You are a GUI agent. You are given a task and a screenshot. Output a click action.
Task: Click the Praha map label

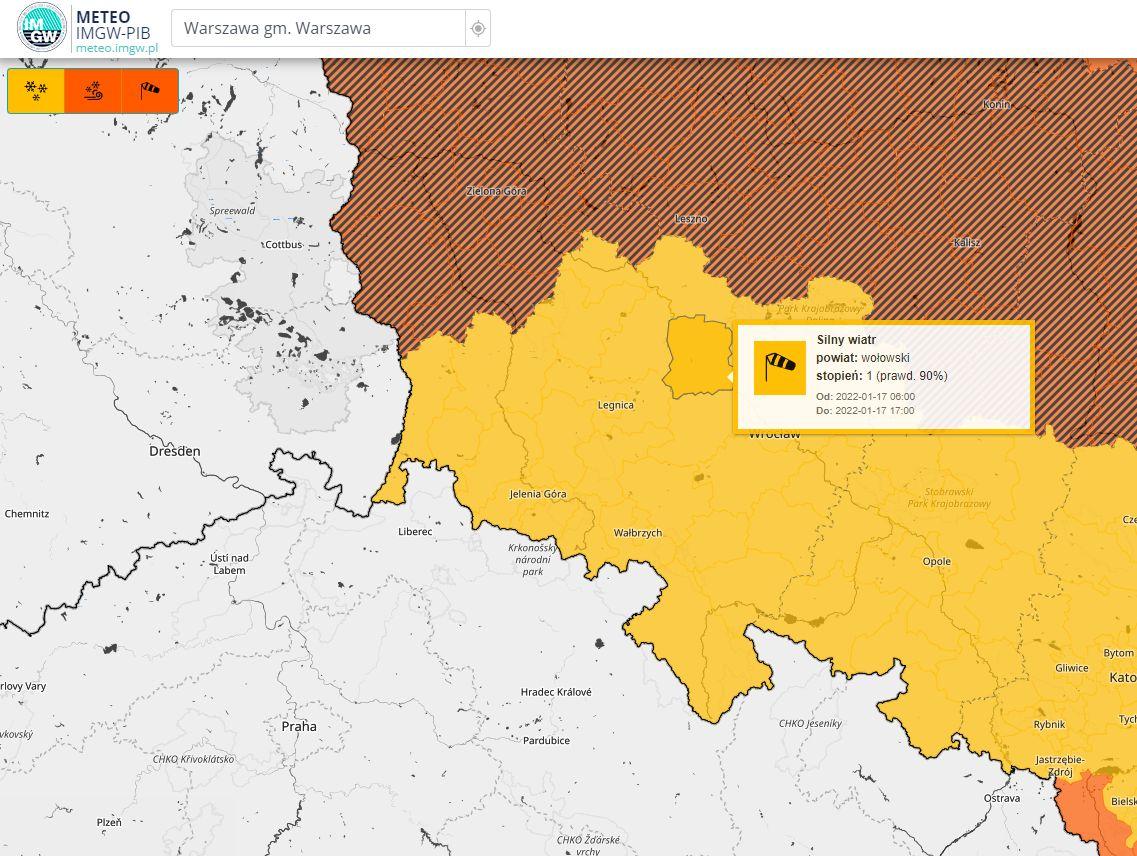pos(299,726)
